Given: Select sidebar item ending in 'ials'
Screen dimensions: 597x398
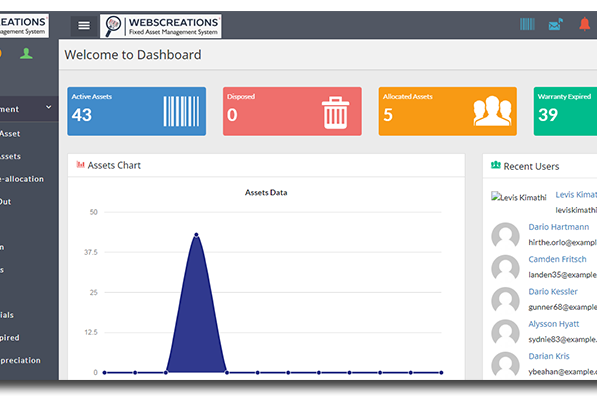Looking at the screenshot, I should (7, 315).
